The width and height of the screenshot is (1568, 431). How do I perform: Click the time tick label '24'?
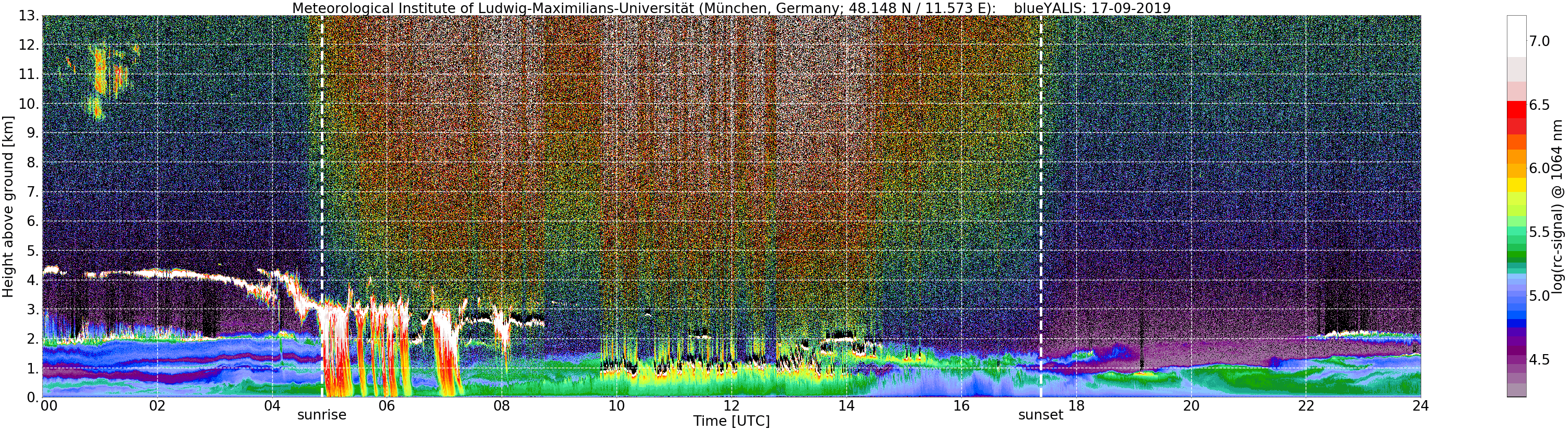pyautogui.click(x=1421, y=405)
